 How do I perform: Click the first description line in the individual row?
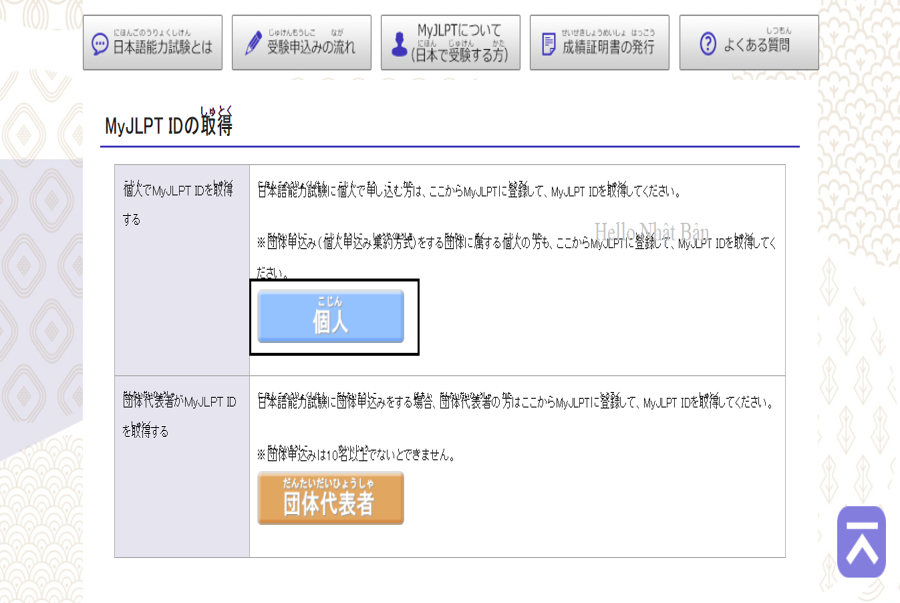pyautogui.click(x=469, y=190)
